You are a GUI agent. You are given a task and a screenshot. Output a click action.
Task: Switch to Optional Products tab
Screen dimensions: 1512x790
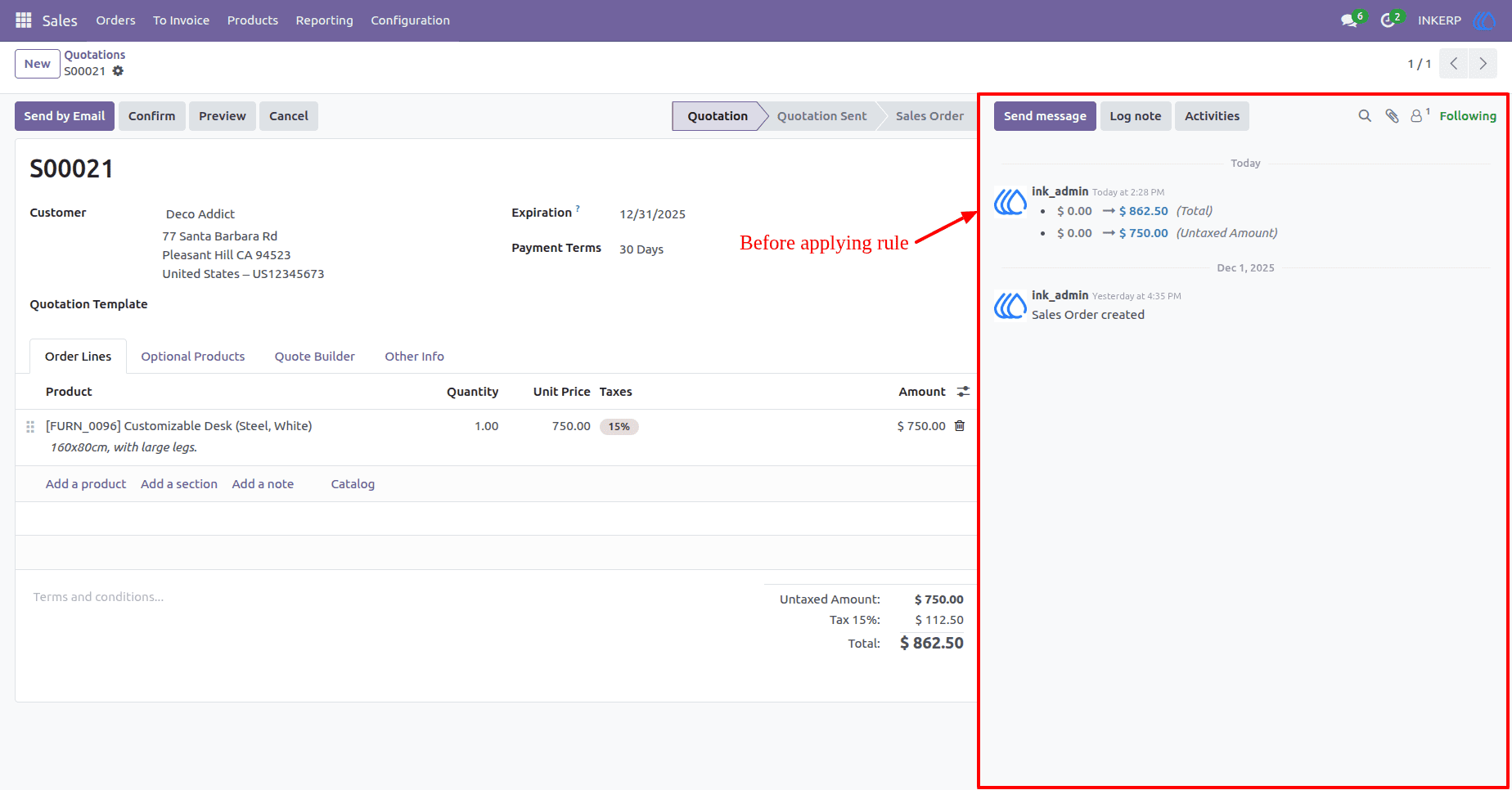(x=193, y=357)
